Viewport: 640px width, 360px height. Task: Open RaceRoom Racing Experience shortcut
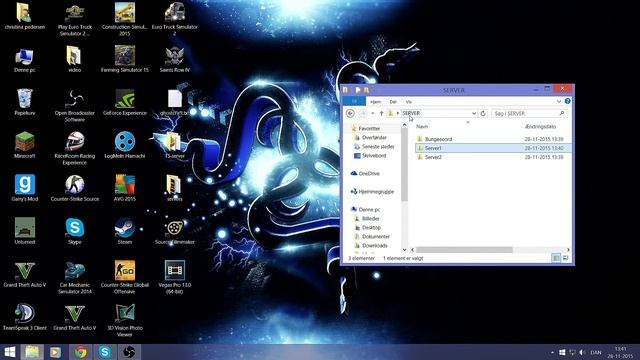point(75,148)
